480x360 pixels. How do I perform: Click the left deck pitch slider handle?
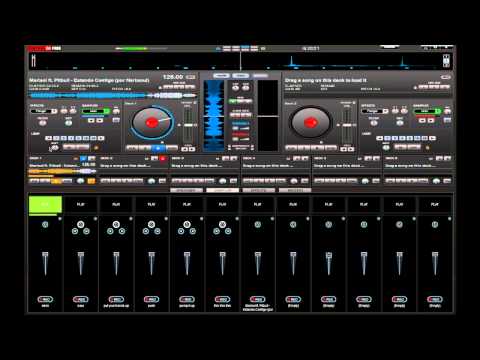pos(188,125)
